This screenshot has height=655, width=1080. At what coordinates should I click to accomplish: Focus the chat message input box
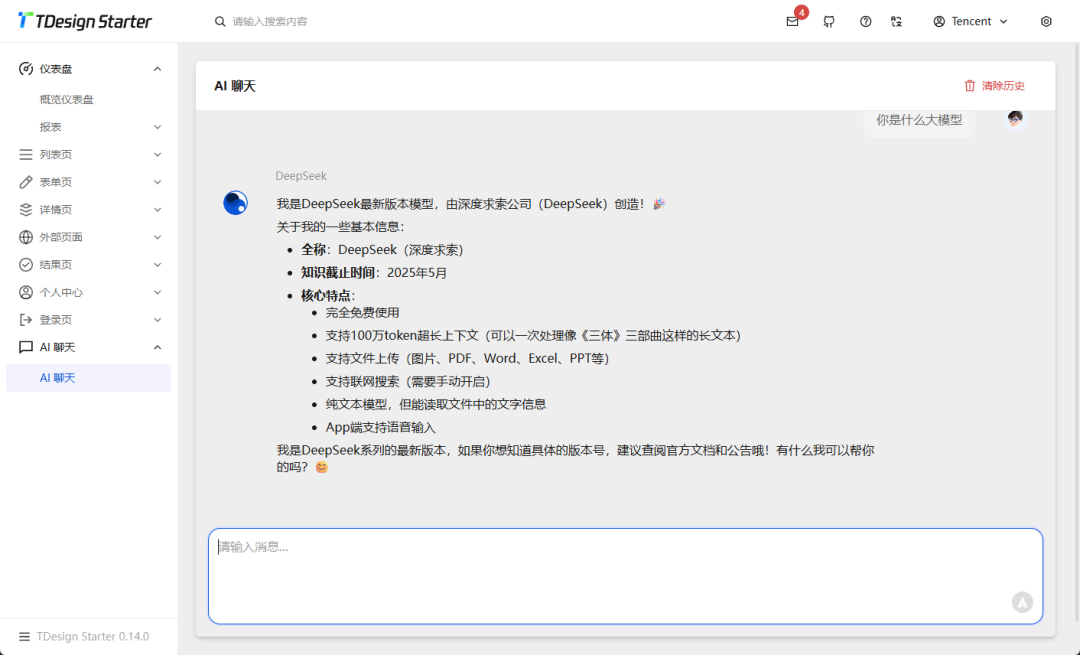pos(625,576)
